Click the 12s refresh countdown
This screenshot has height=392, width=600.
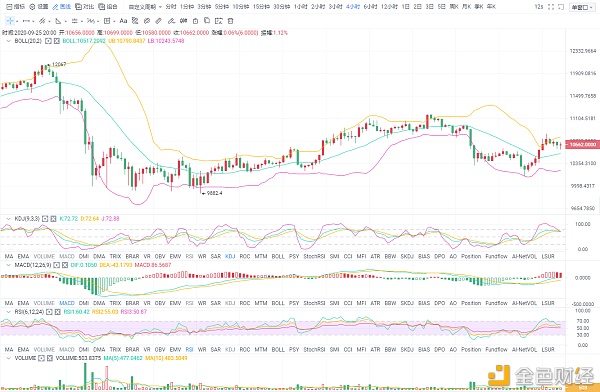click(x=539, y=7)
